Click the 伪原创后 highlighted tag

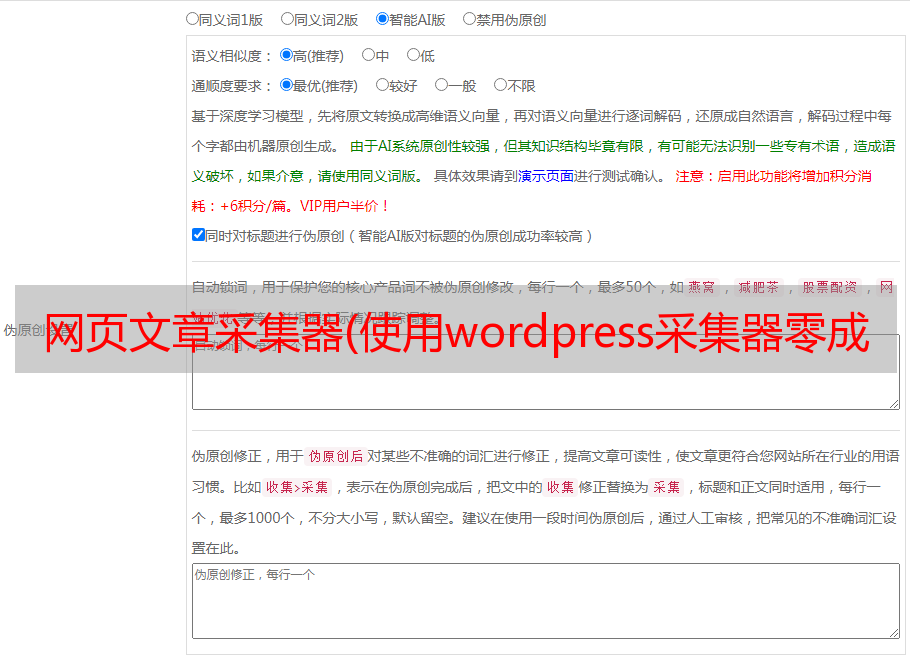click(x=335, y=457)
